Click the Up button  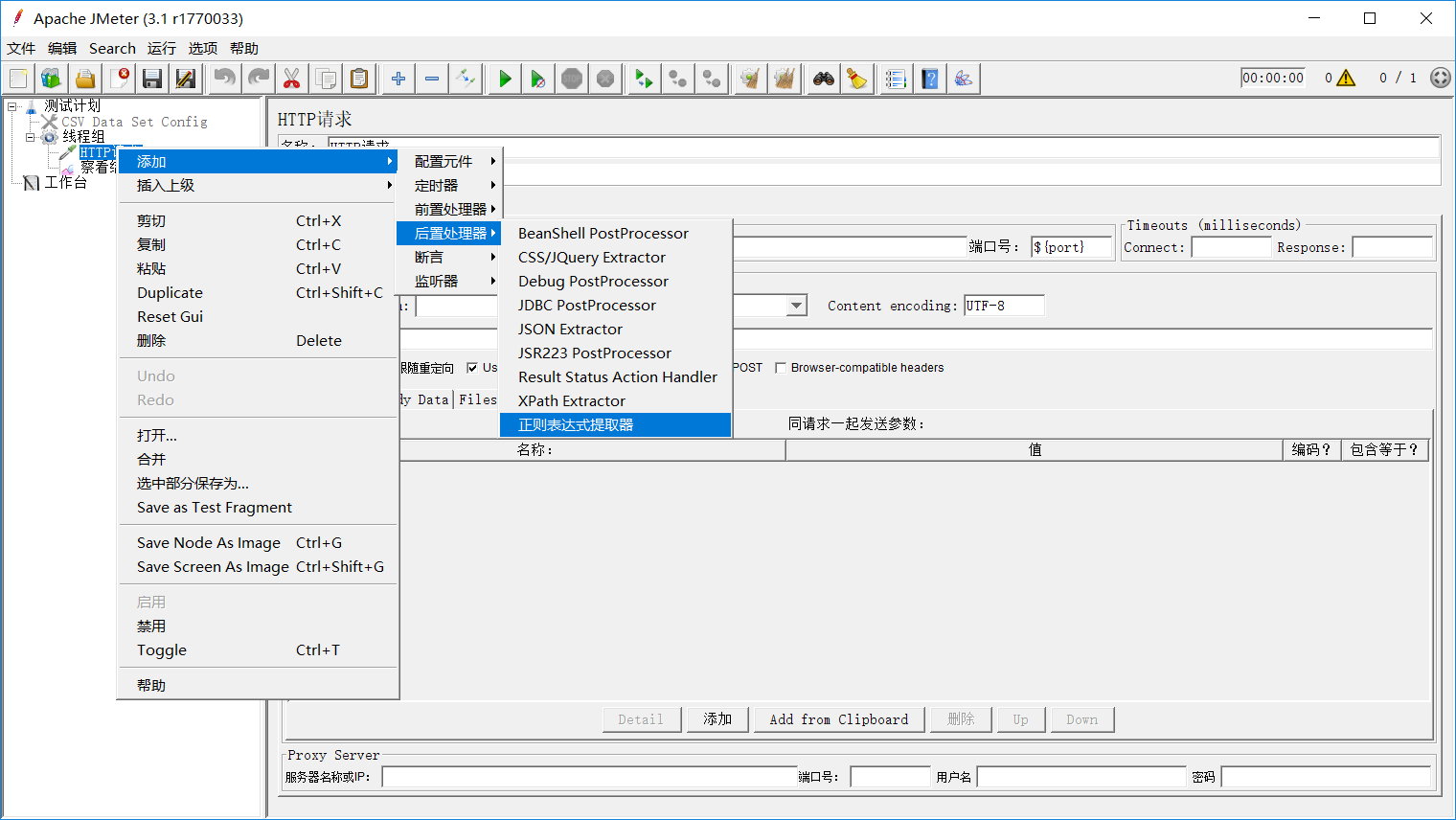tap(1021, 719)
